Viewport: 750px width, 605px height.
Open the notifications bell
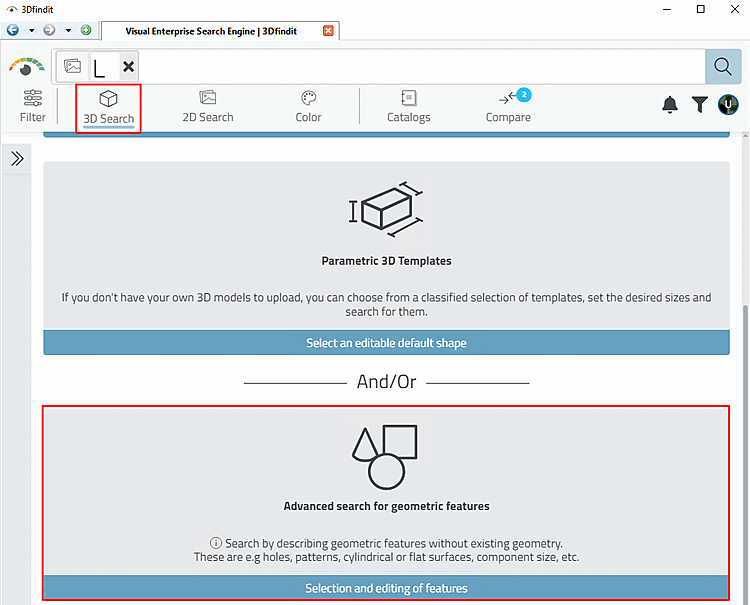coord(670,104)
